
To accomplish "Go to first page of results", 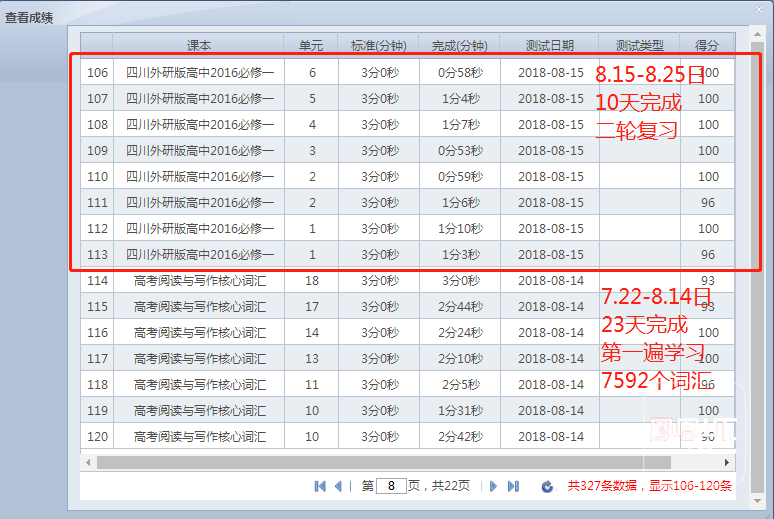I will [x=320, y=486].
